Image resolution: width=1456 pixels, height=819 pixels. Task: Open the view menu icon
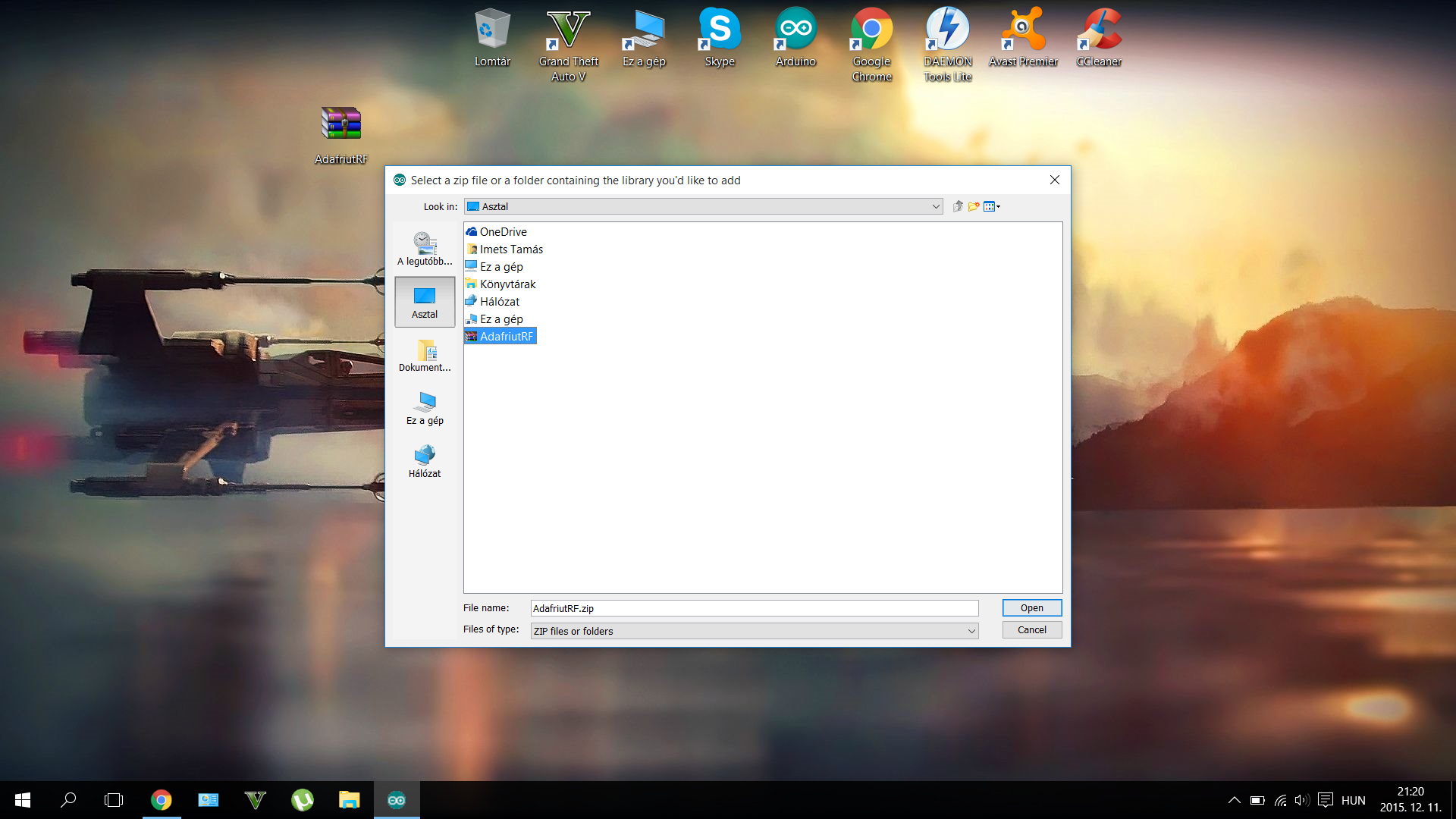(x=991, y=206)
